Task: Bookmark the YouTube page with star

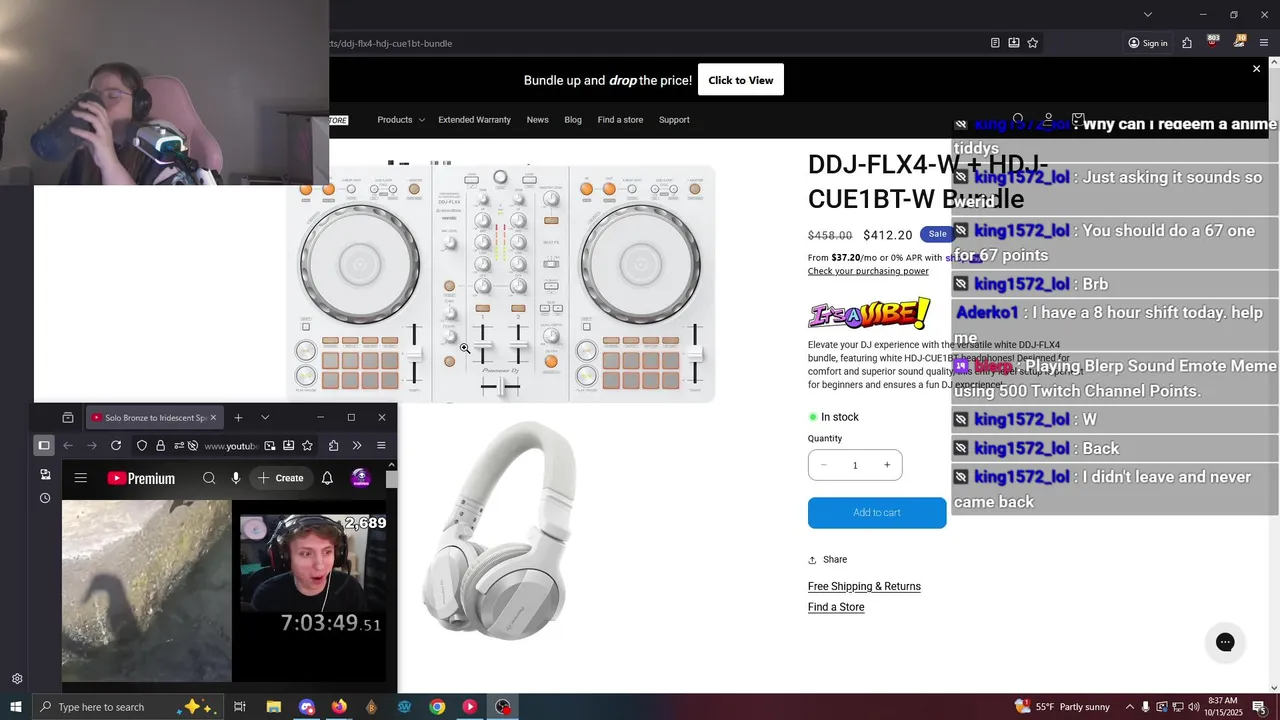Action: (308, 446)
